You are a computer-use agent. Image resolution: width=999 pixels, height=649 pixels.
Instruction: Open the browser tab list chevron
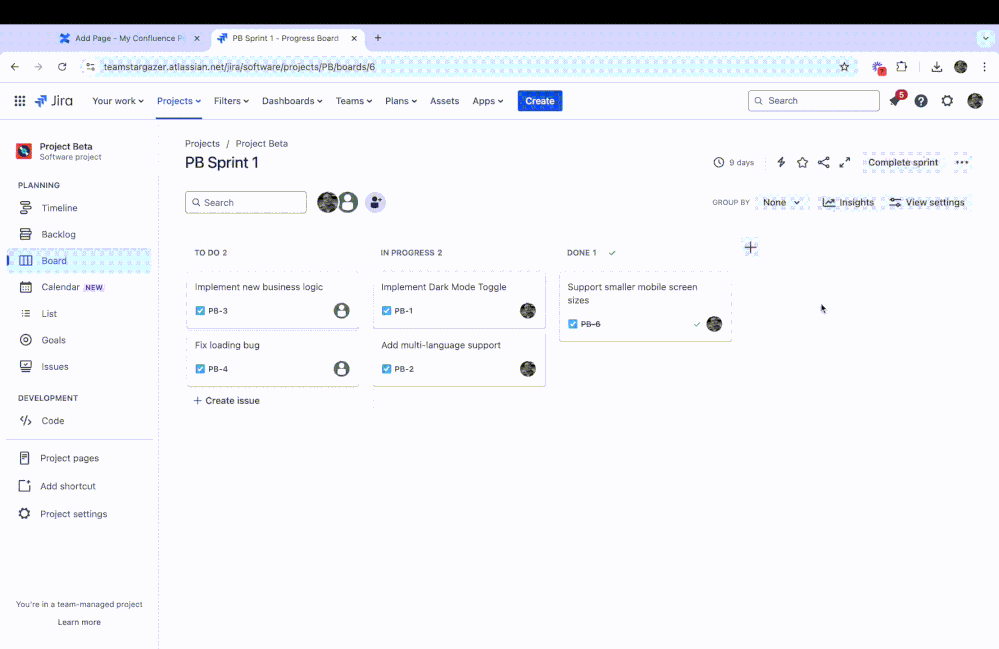click(985, 38)
